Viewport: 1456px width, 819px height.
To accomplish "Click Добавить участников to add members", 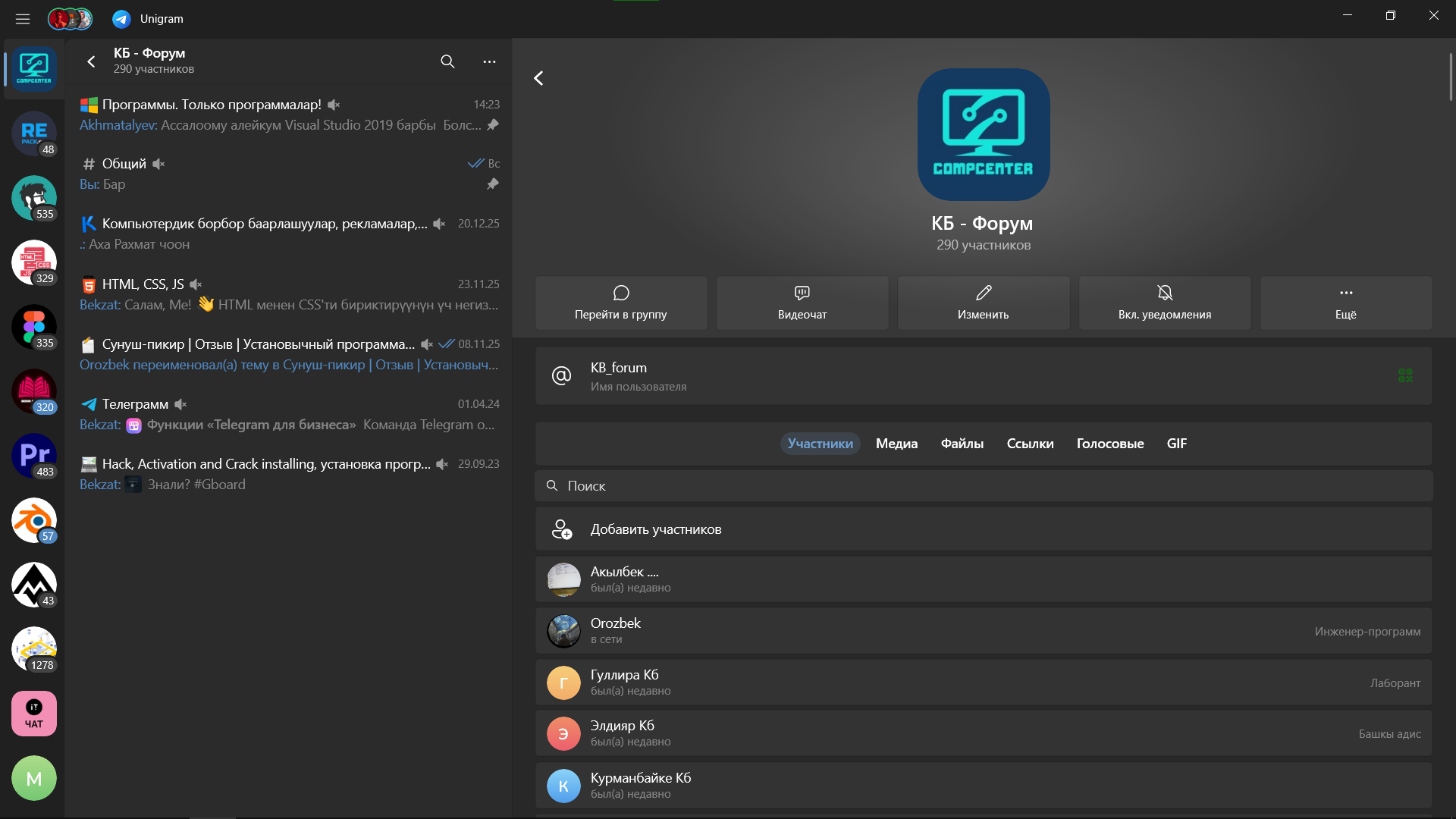I will click(657, 529).
